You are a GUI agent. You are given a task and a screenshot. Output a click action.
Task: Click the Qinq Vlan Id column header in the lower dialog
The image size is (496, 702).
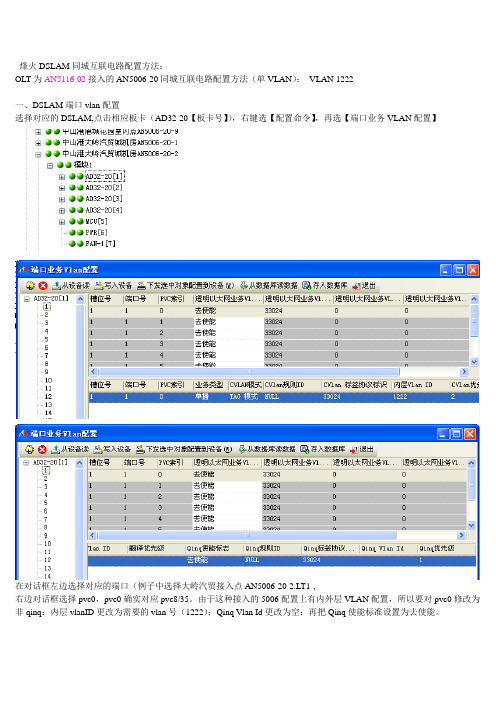click(388, 548)
